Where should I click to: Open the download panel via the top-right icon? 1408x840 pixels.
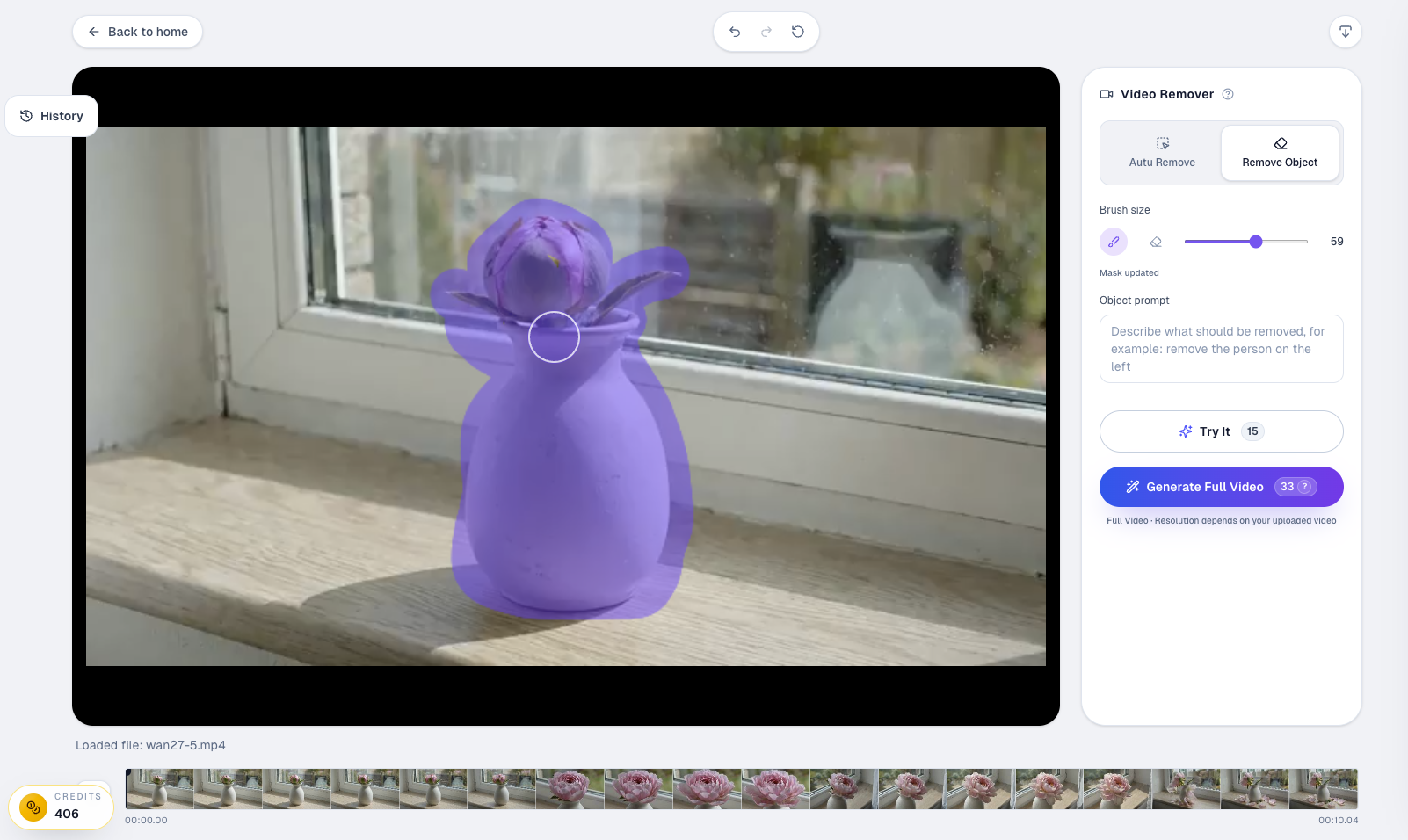pyautogui.click(x=1345, y=32)
